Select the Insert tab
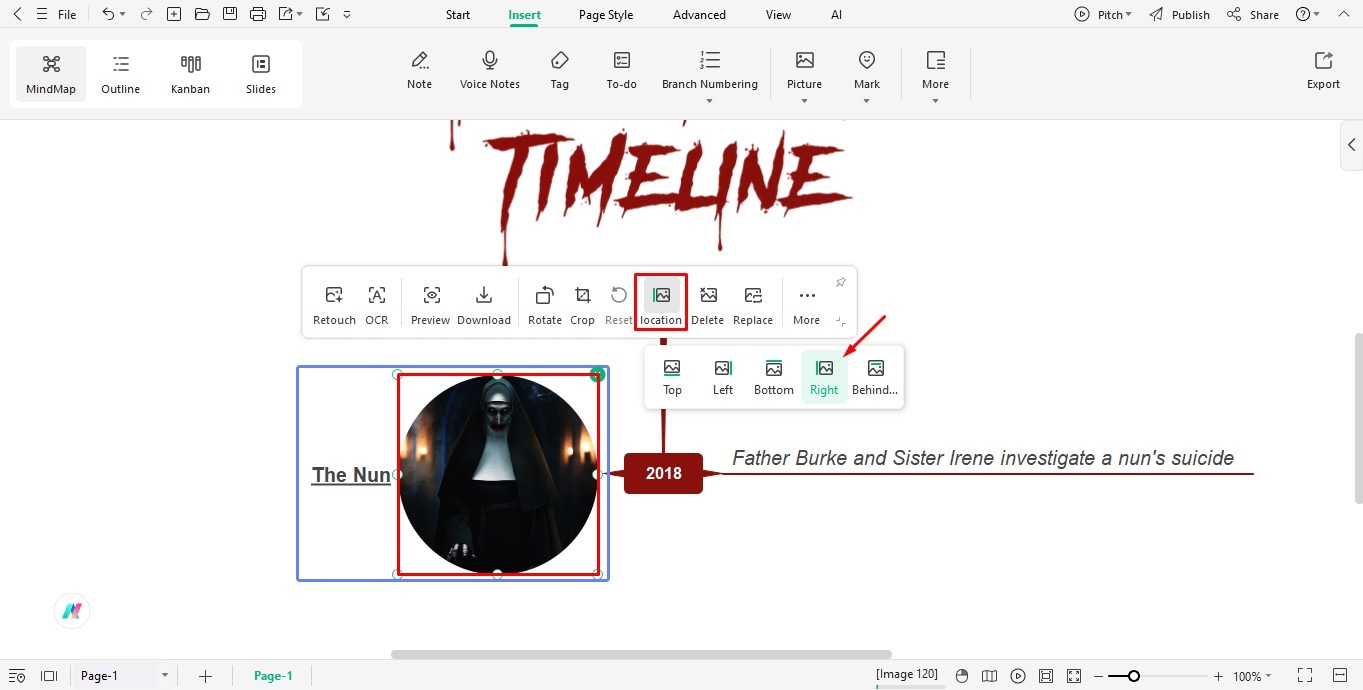1363x690 pixels. click(524, 15)
